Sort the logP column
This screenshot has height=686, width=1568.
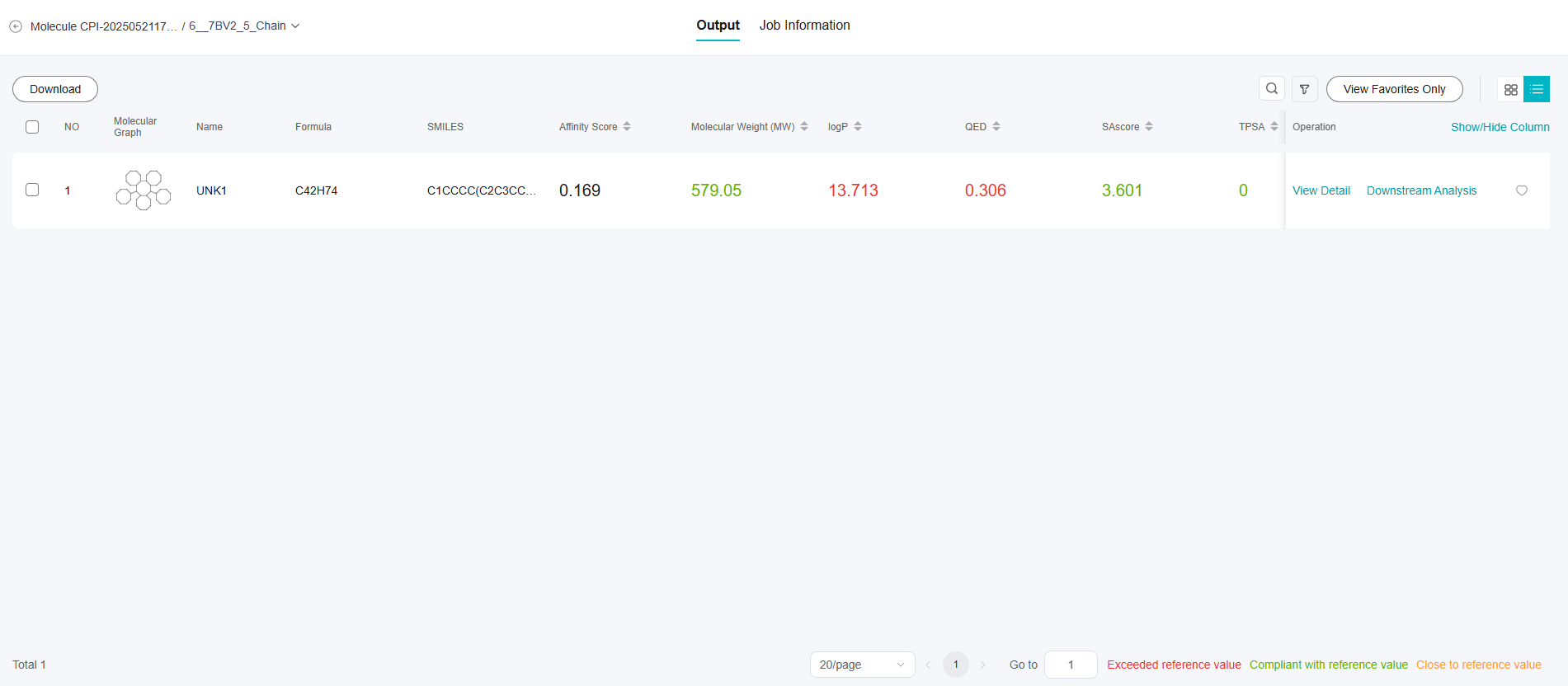[858, 127]
